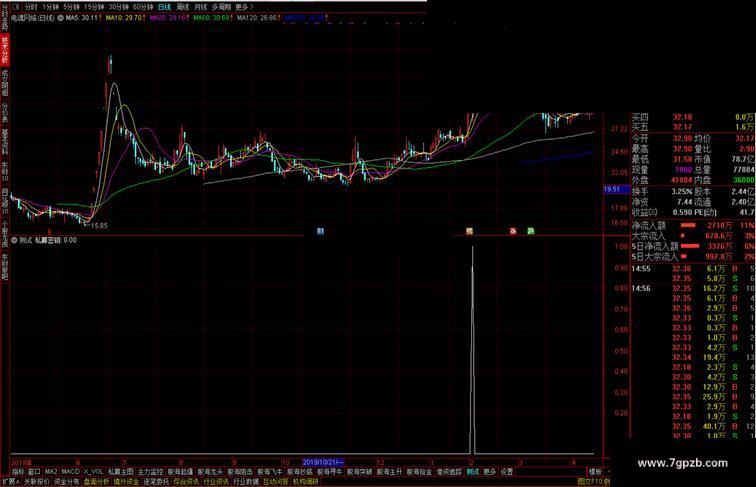Select the MACD indicator

click(70, 472)
